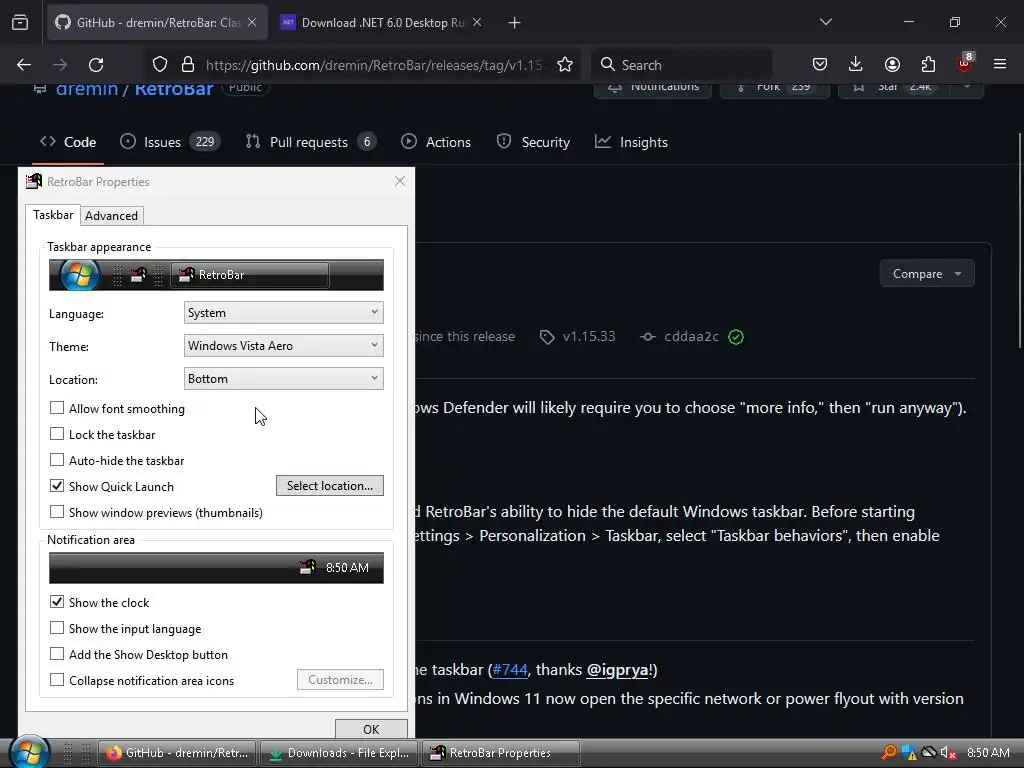Uncheck Show Quick Launch

57,486
